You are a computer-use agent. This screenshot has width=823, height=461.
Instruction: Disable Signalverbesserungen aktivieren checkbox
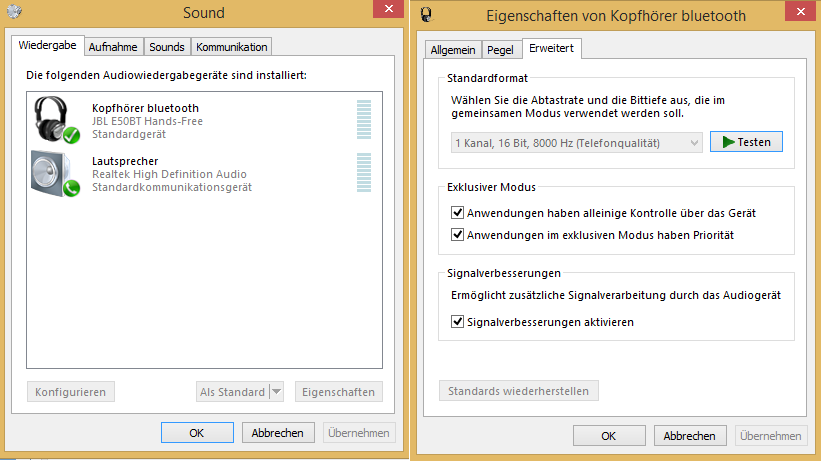[457, 321]
